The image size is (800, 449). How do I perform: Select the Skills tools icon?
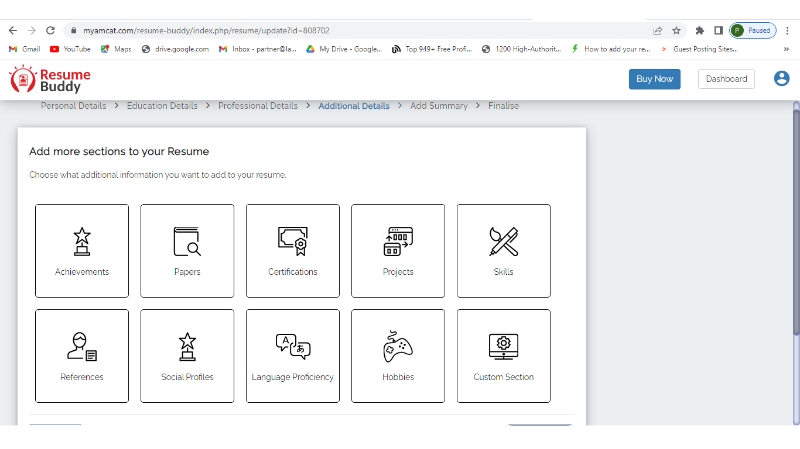pyautogui.click(x=503, y=241)
